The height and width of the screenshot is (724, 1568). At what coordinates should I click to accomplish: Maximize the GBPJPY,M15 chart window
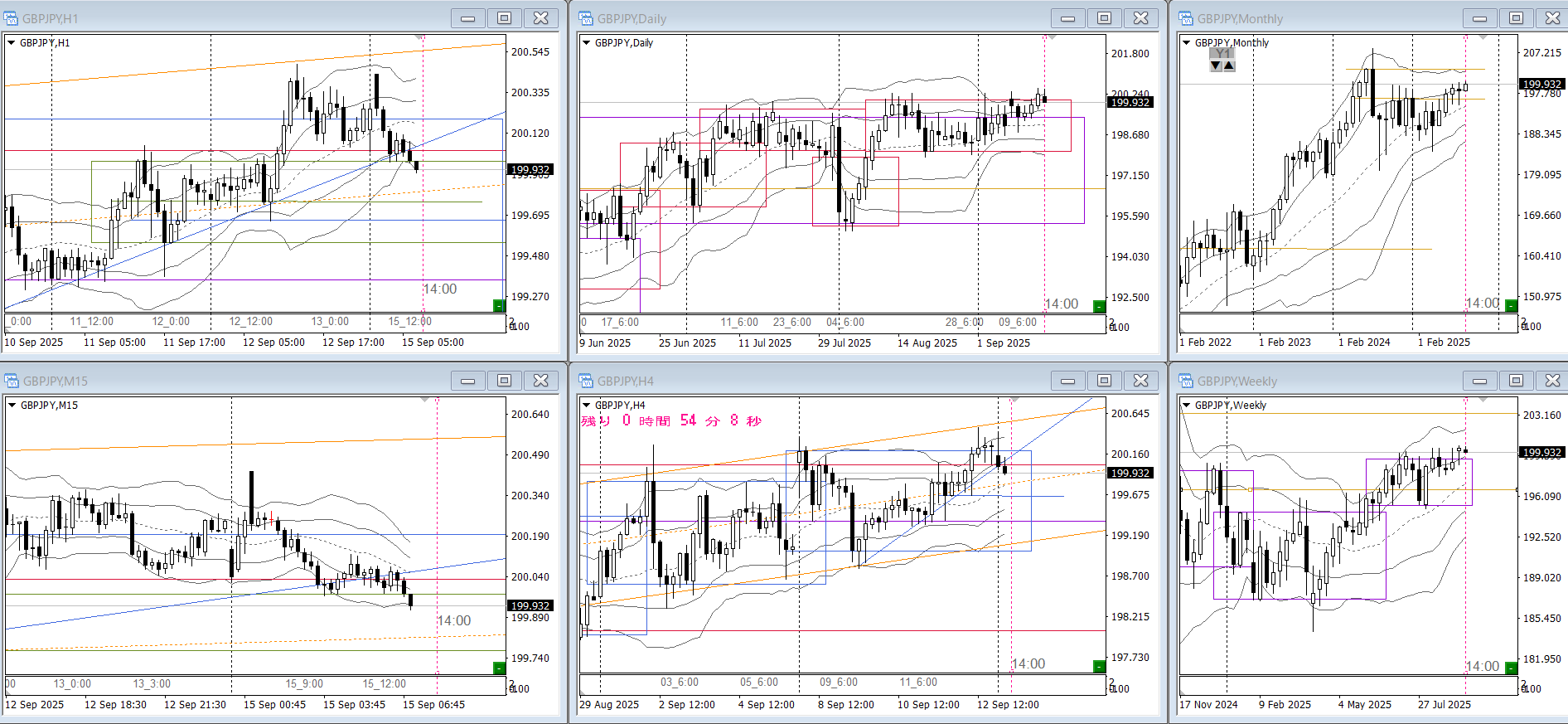tap(504, 381)
